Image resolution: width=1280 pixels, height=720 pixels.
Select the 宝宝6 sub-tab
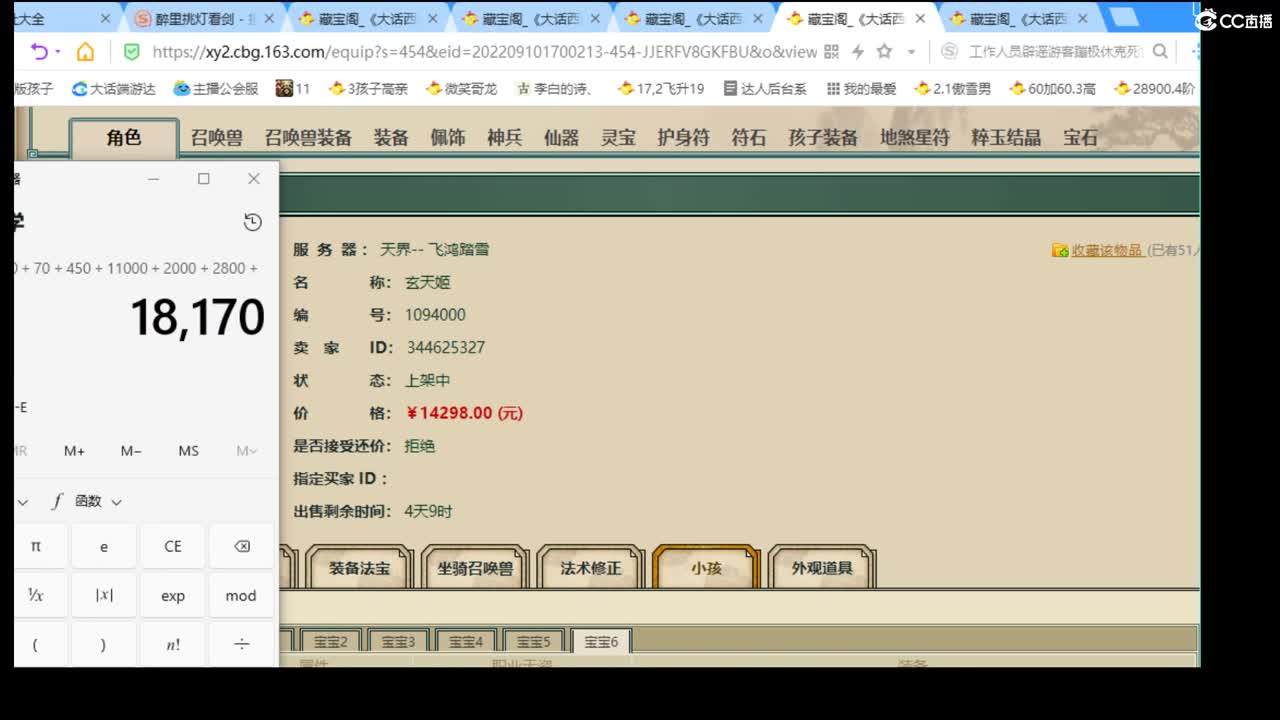coord(601,641)
